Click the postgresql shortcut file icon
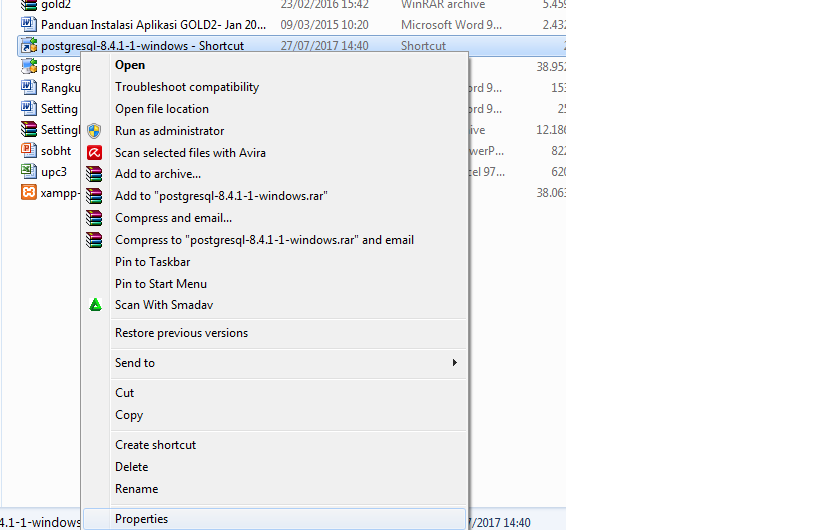Screen dimensions: 819x530 [29, 45]
